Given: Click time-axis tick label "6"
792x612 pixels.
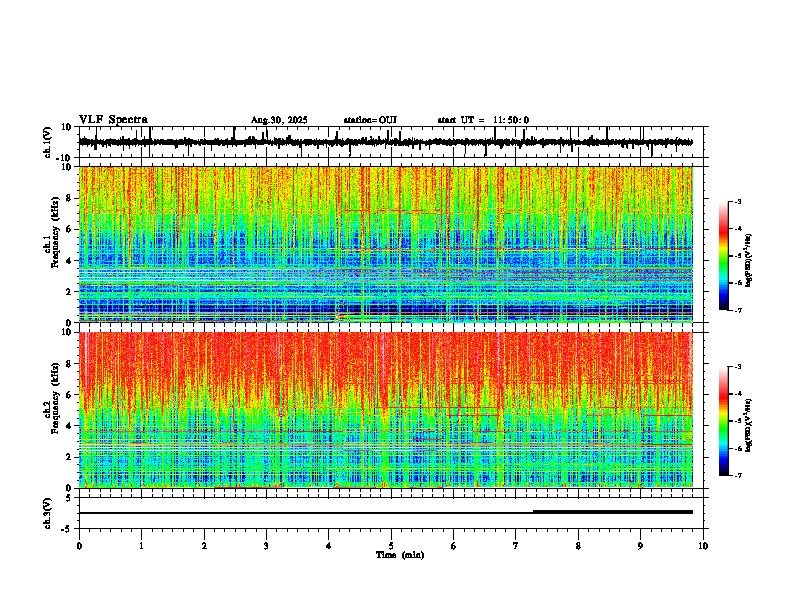Looking at the screenshot, I should [x=454, y=546].
